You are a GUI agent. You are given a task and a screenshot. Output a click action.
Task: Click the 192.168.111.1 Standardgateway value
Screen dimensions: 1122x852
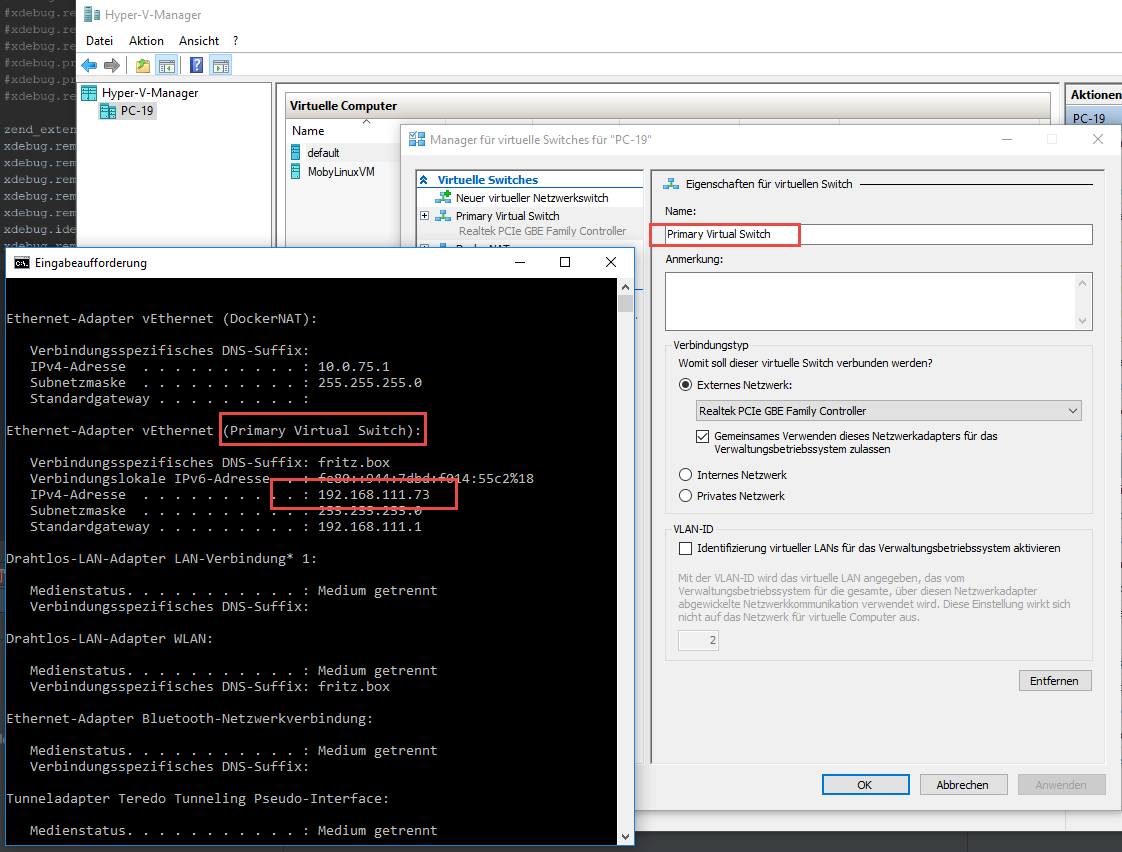370,527
